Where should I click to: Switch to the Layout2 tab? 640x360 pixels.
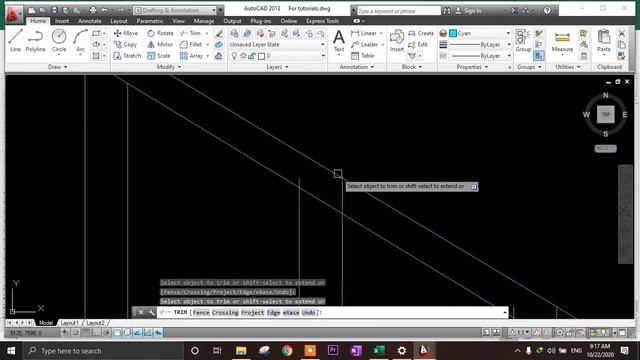pos(95,323)
